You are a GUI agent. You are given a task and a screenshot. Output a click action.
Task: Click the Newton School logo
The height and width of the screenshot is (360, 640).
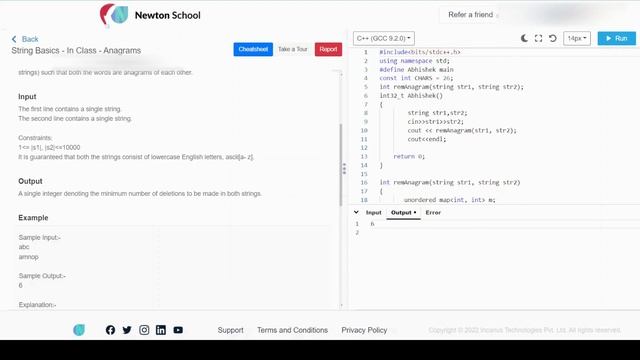(x=150, y=15)
